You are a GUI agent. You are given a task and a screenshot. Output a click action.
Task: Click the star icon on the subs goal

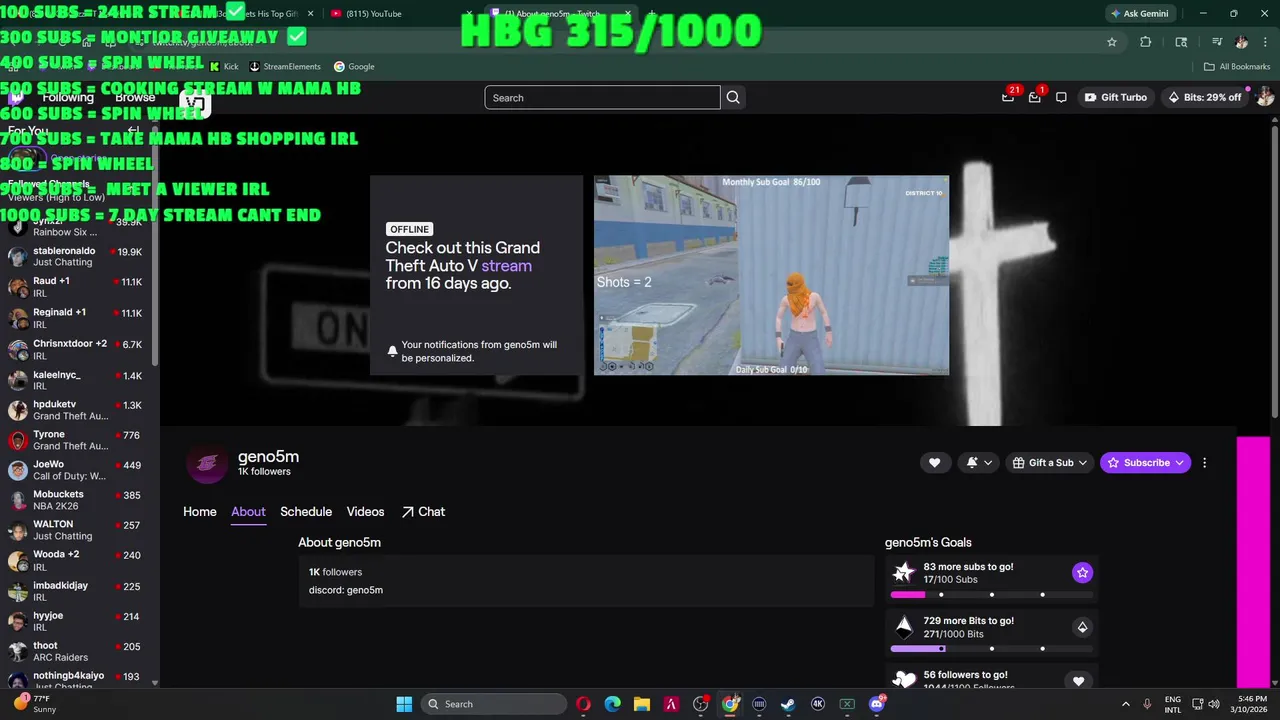pos(1082,572)
